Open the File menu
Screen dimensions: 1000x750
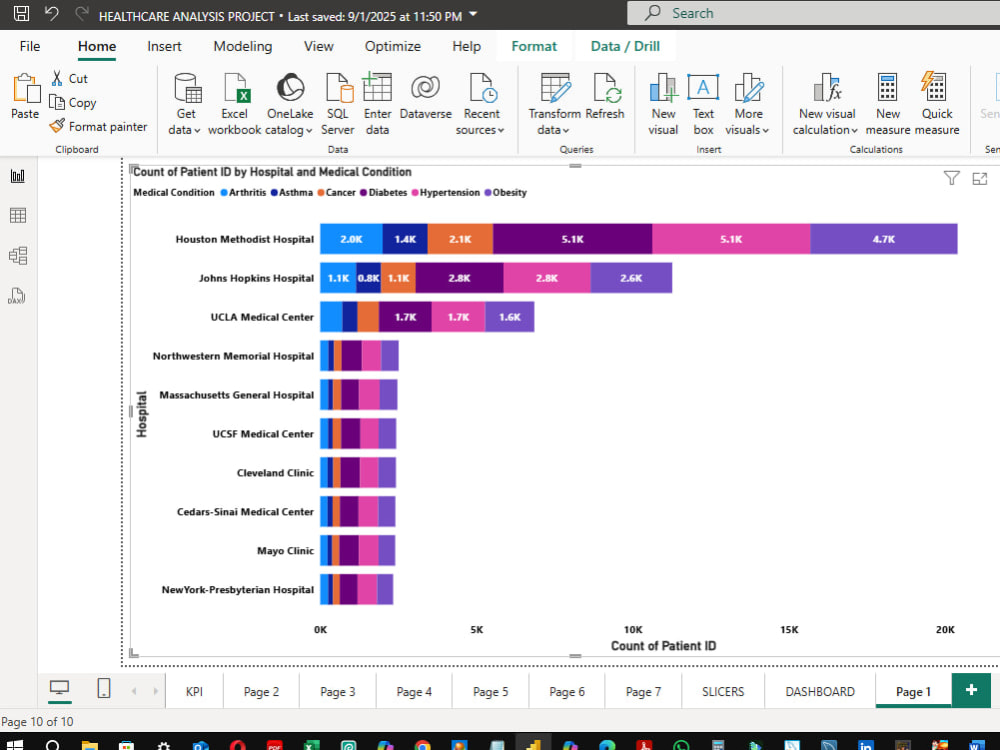point(30,46)
